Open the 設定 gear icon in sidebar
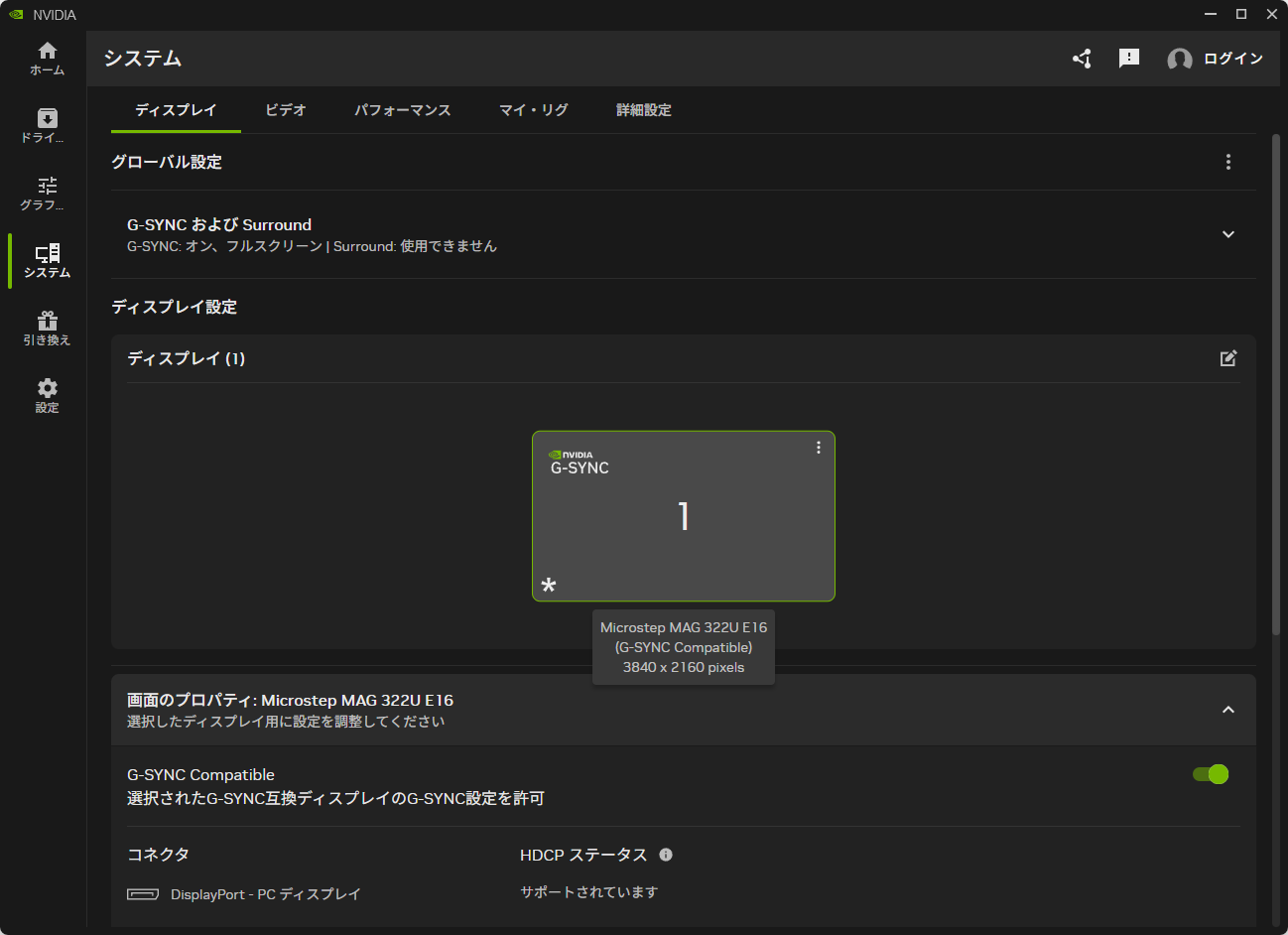Image resolution: width=1288 pixels, height=935 pixels. click(47, 396)
